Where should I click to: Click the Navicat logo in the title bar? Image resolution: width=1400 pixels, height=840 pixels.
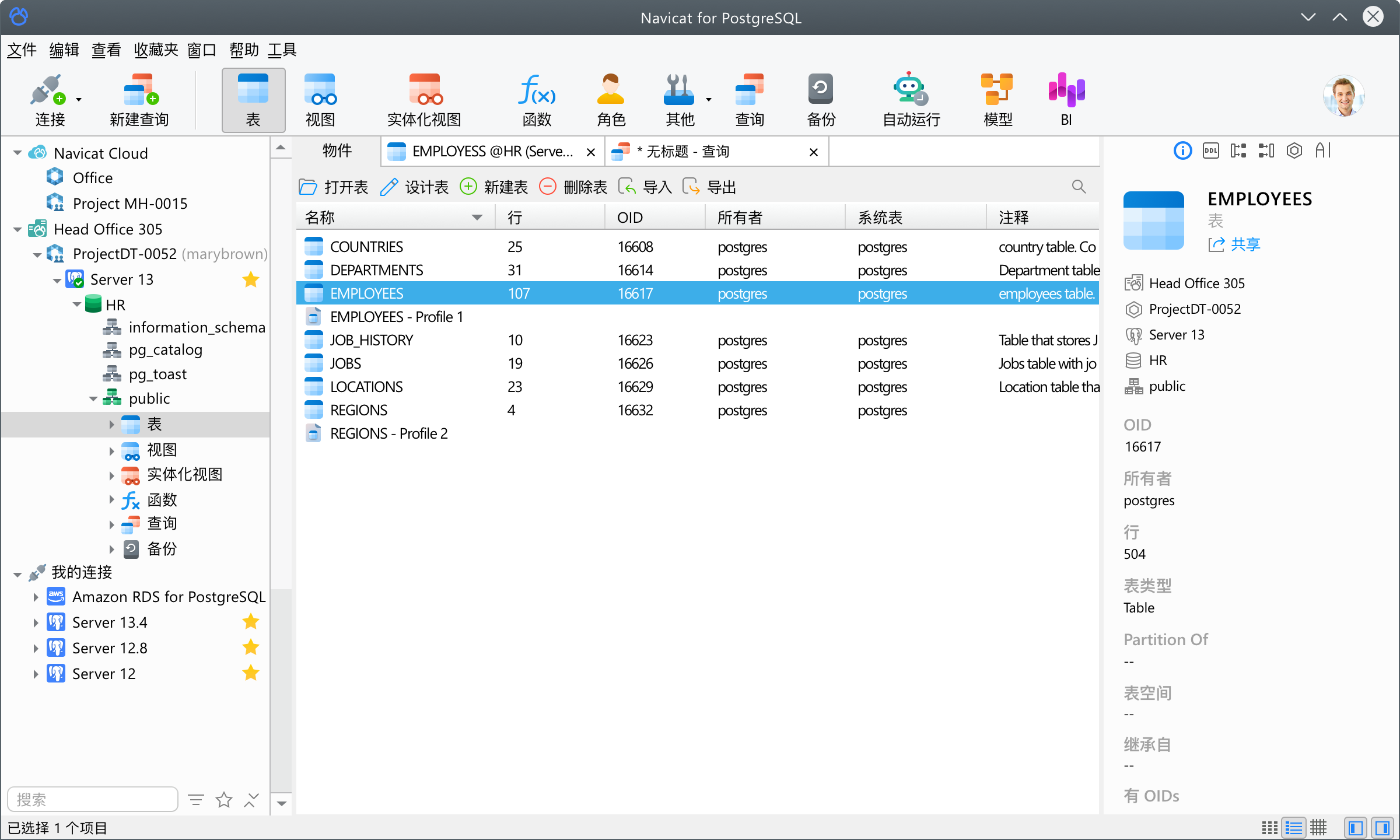click(19, 17)
